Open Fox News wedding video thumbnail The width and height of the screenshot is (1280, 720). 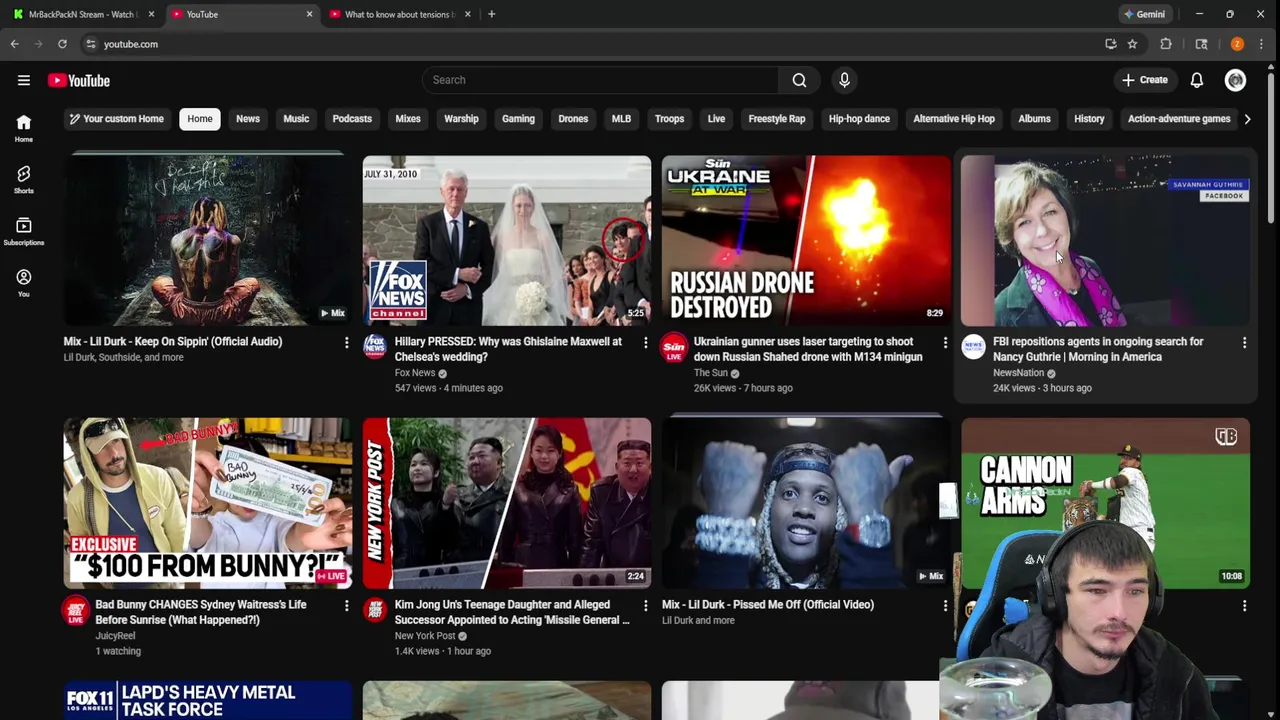click(507, 240)
